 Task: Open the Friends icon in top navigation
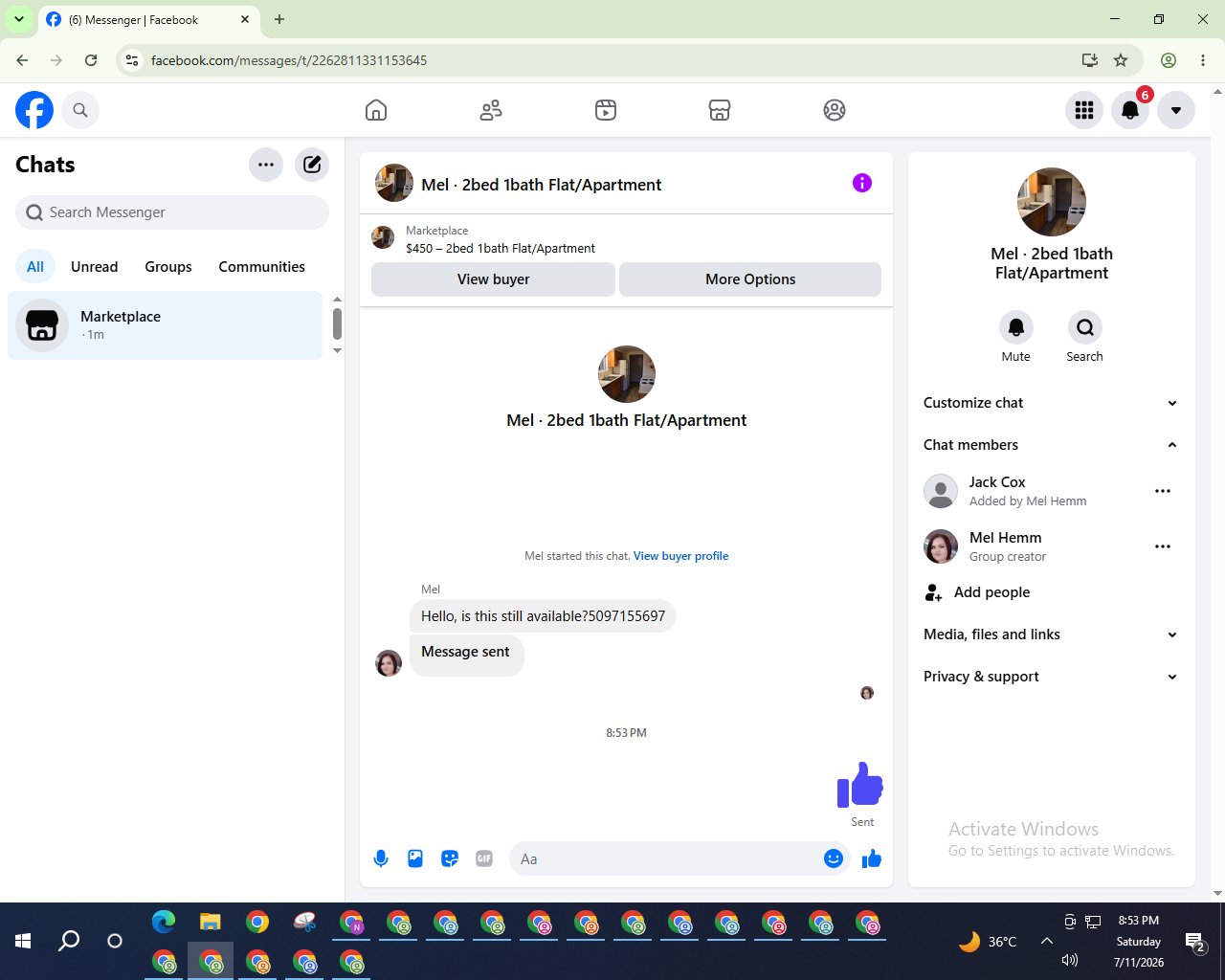click(491, 110)
